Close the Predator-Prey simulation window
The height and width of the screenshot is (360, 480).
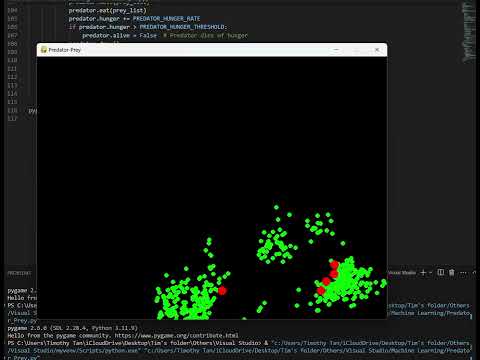[377, 50]
